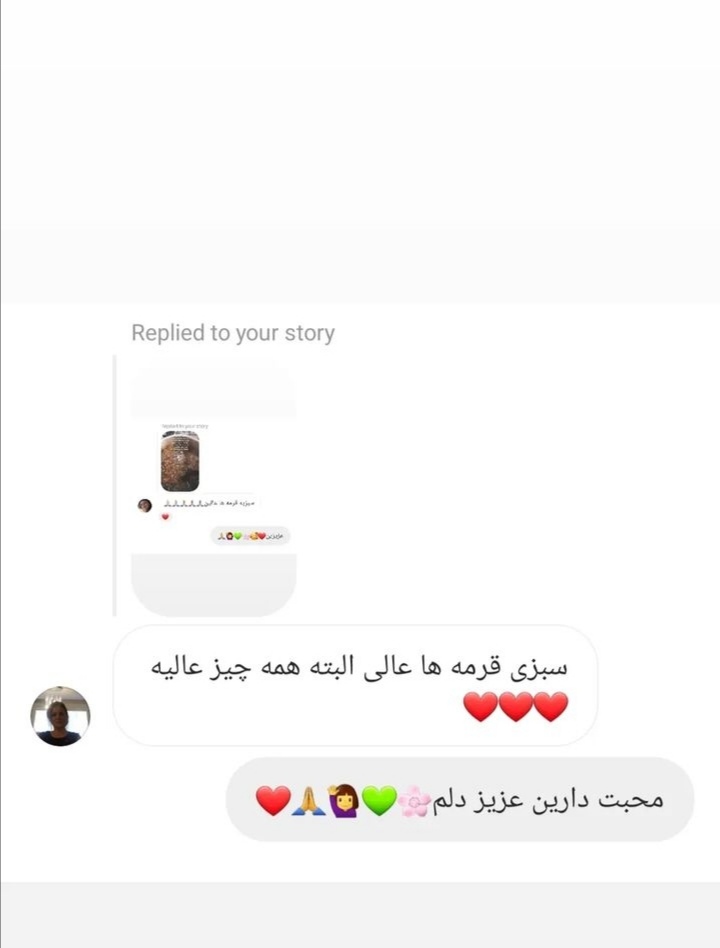Select the sent reply bubble محبت دارین عزیز دلم

point(460,799)
